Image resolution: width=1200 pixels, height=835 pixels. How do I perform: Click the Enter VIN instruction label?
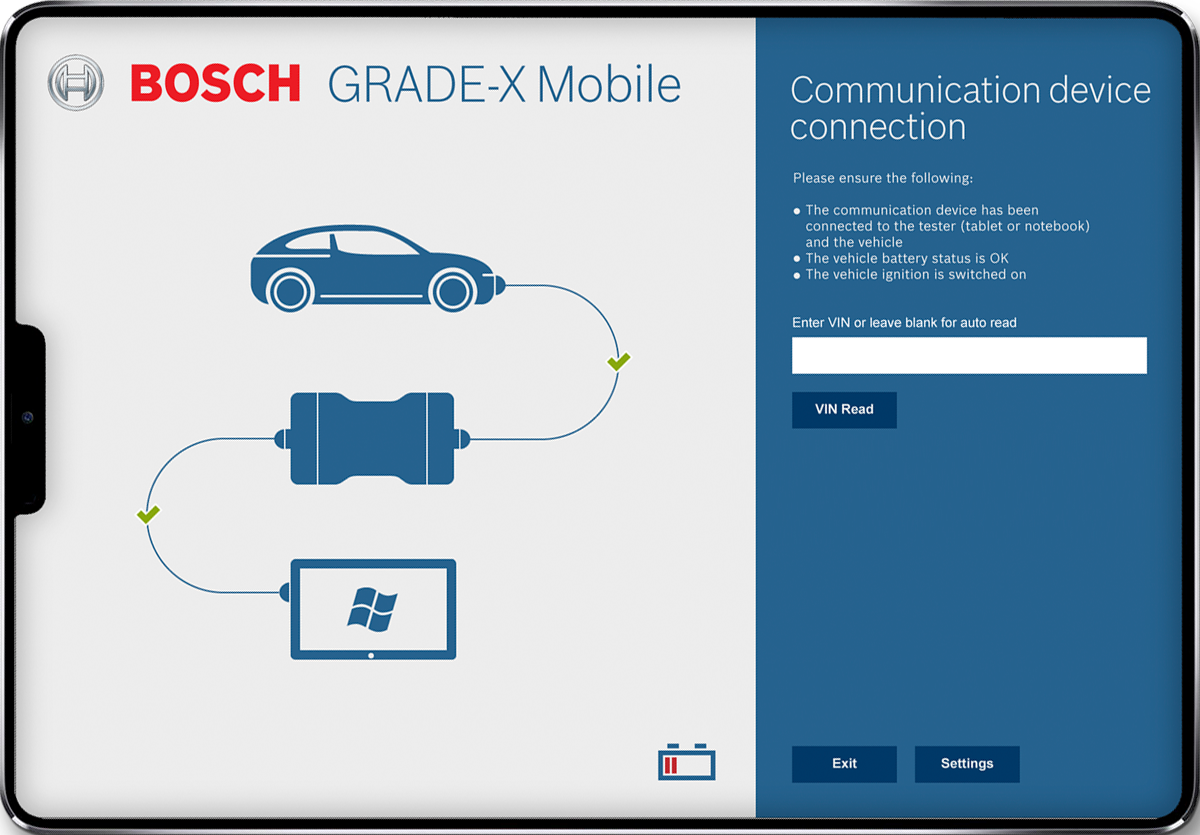click(x=904, y=322)
